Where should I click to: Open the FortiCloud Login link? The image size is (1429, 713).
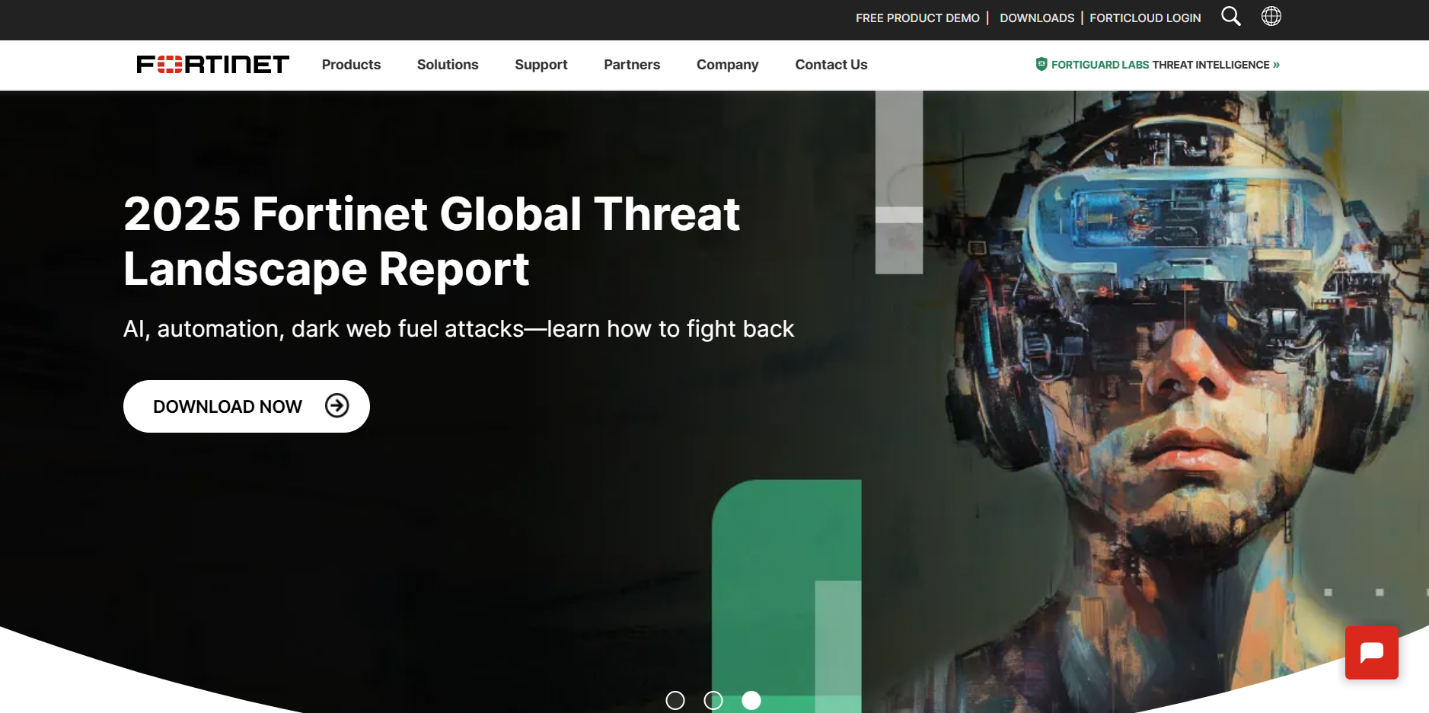(x=1145, y=18)
